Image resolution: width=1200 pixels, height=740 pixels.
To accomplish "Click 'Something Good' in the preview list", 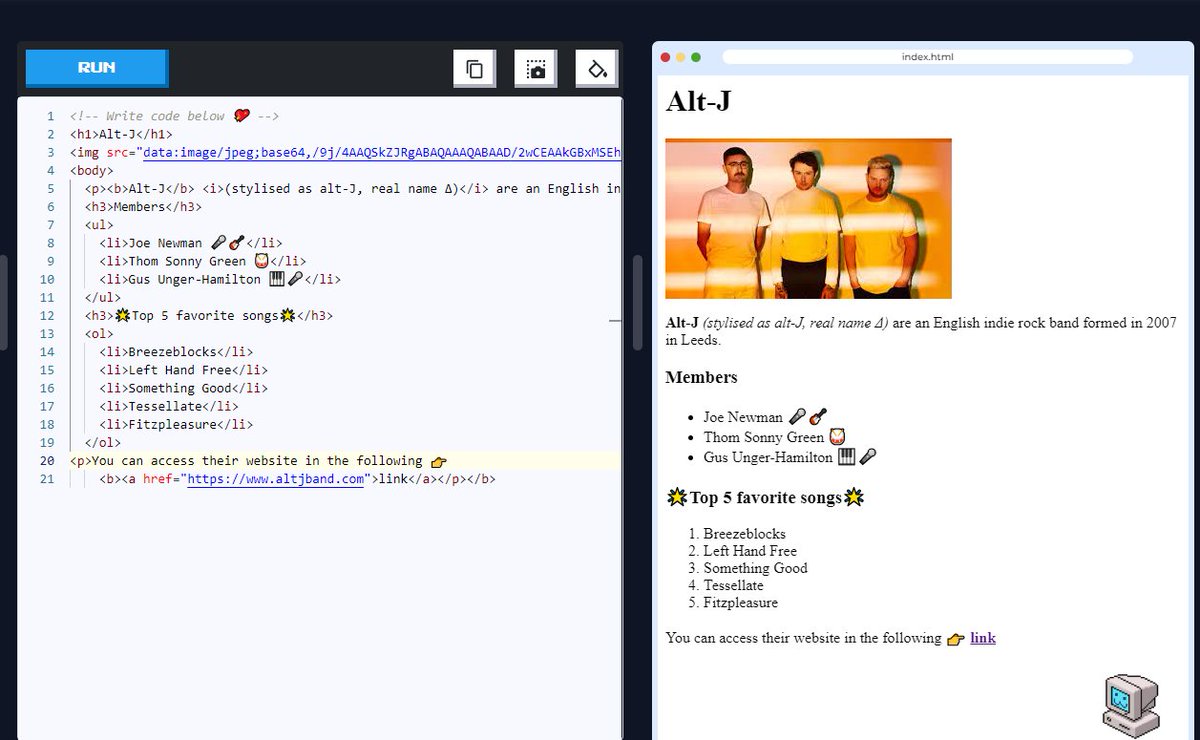I will tap(755, 568).
